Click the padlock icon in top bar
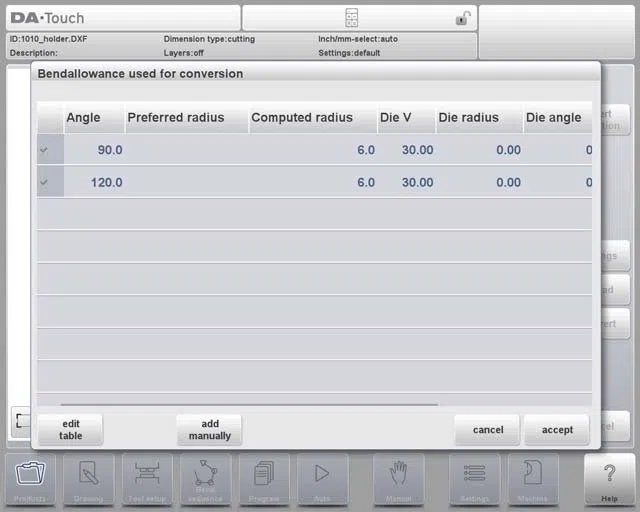The width and height of the screenshot is (640, 512). pos(463,18)
